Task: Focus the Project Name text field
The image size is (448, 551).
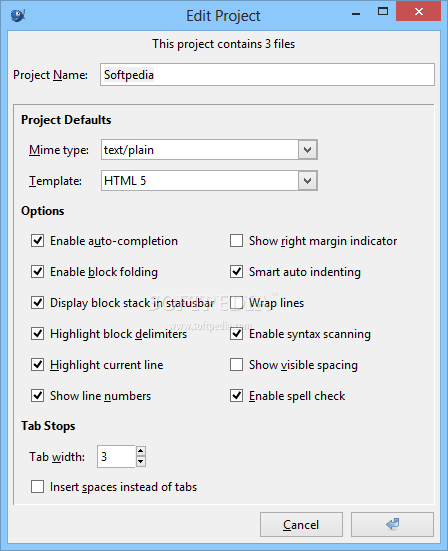Action: coord(267,74)
